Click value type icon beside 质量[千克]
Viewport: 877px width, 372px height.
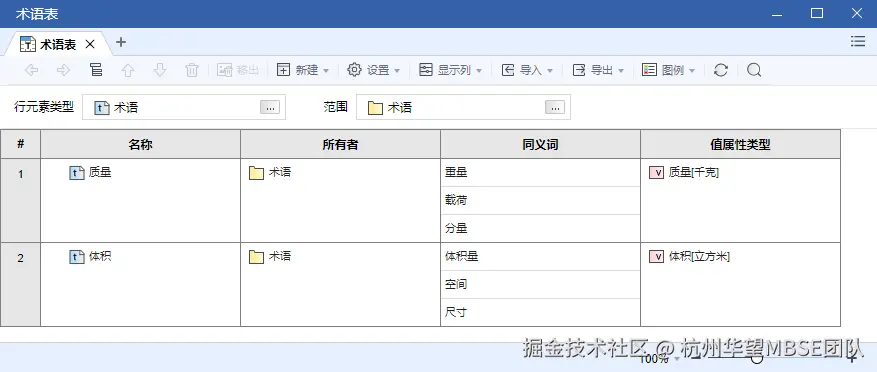click(656, 172)
